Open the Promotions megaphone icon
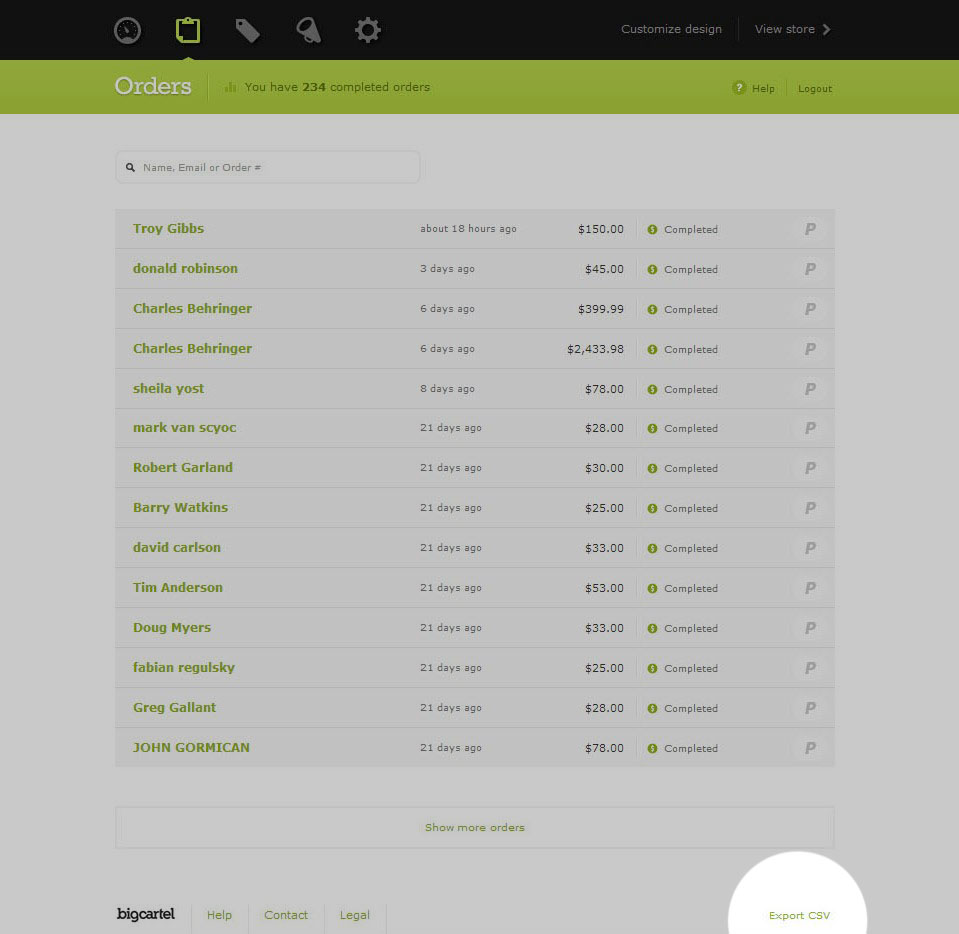The width and height of the screenshot is (959, 934). [308, 31]
